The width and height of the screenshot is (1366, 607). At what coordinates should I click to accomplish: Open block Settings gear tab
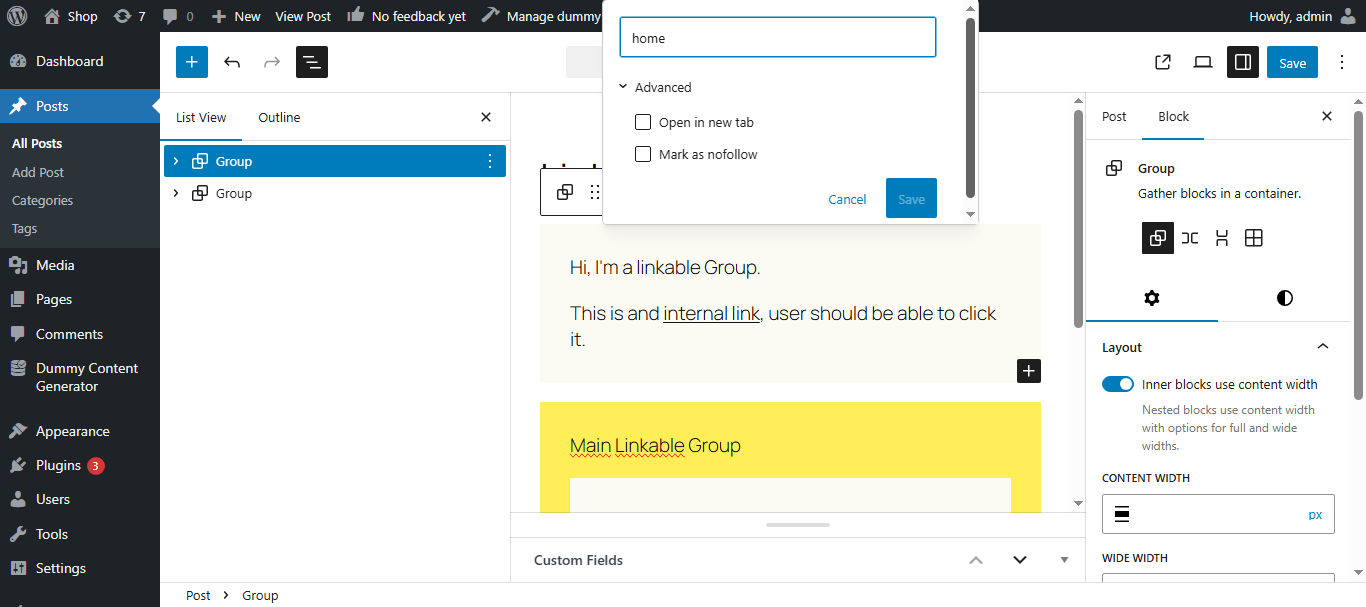click(x=1152, y=298)
